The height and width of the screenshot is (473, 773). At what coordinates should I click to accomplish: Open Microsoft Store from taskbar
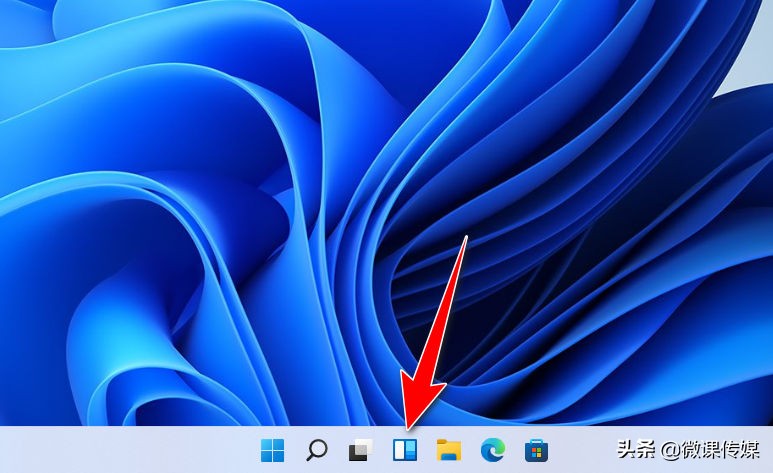(x=536, y=450)
